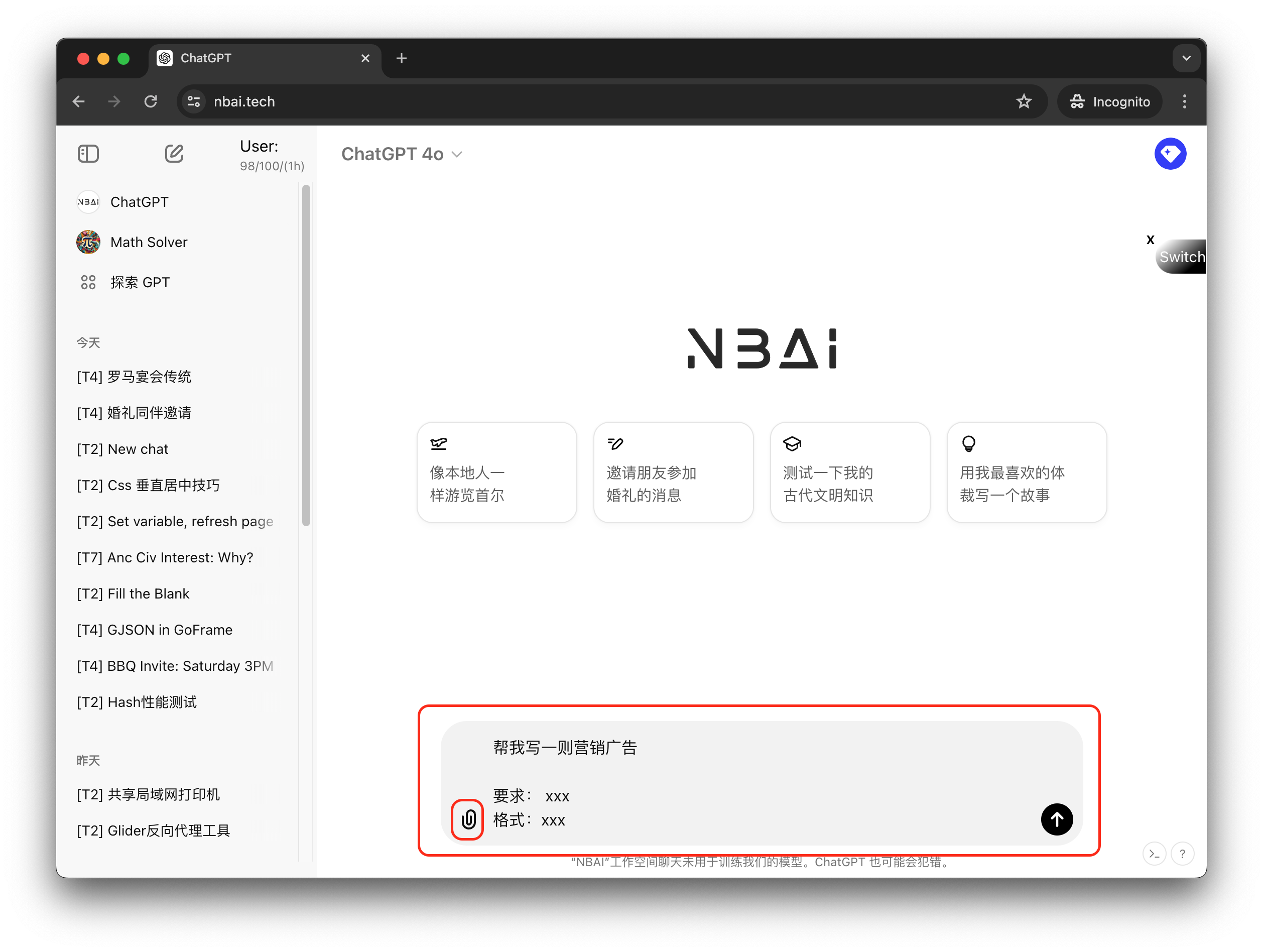Reload the nbai.tech page
Image resolution: width=1263 pixels, height=952 pixels.
[x=151, y=101]
